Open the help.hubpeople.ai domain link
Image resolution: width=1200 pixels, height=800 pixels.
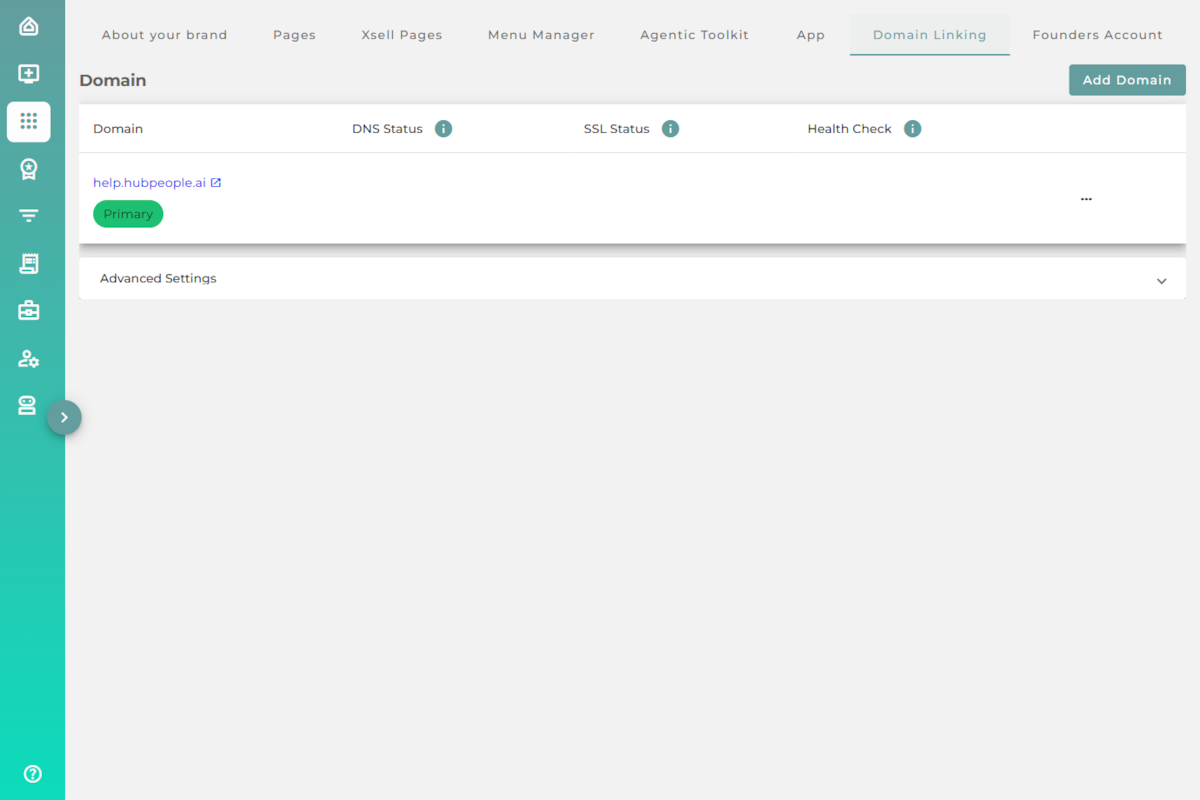149,183
